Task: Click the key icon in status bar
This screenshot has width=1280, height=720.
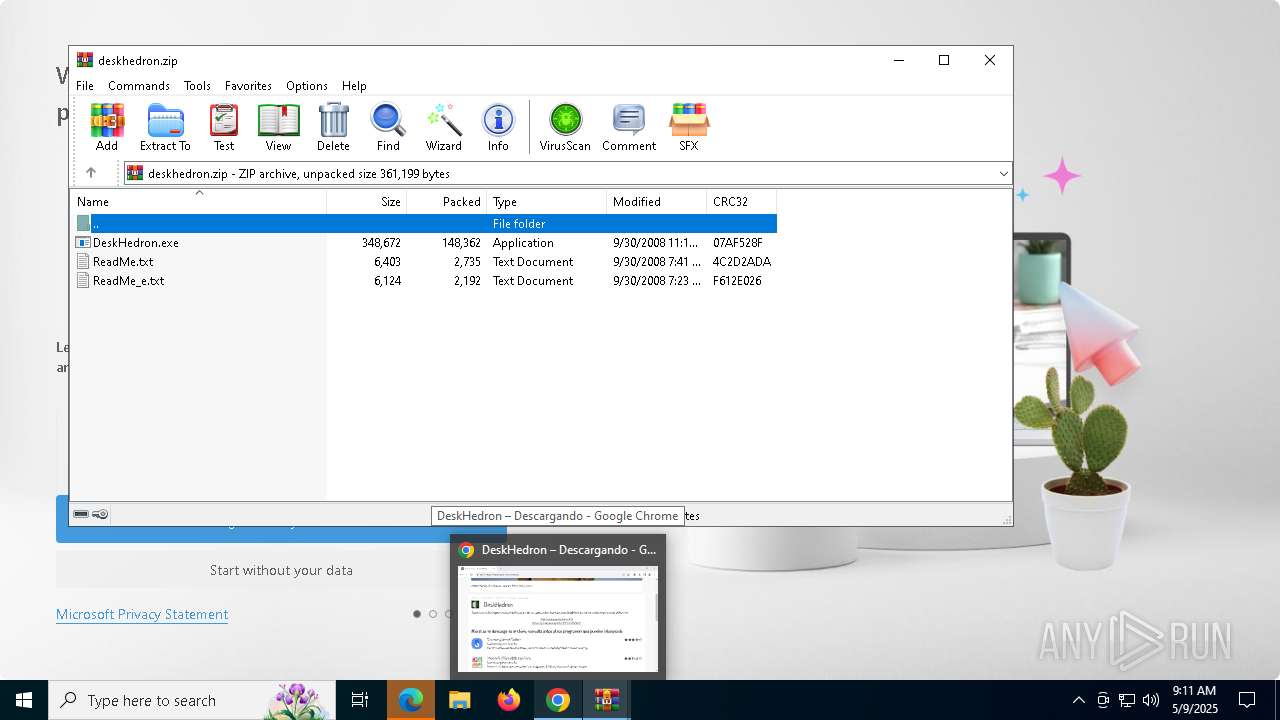Action: click(x=100, y=514)
